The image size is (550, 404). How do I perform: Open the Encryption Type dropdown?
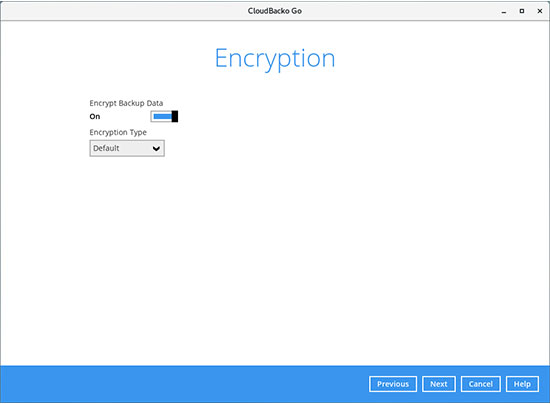click(127, 148)
